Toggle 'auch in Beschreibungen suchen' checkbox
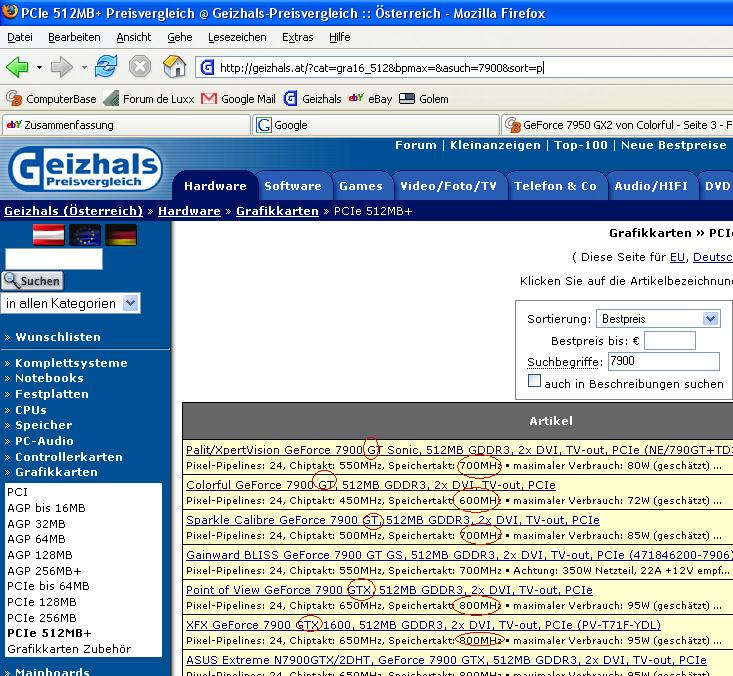This screenshot has height=676, width=733. coord(534,381)
